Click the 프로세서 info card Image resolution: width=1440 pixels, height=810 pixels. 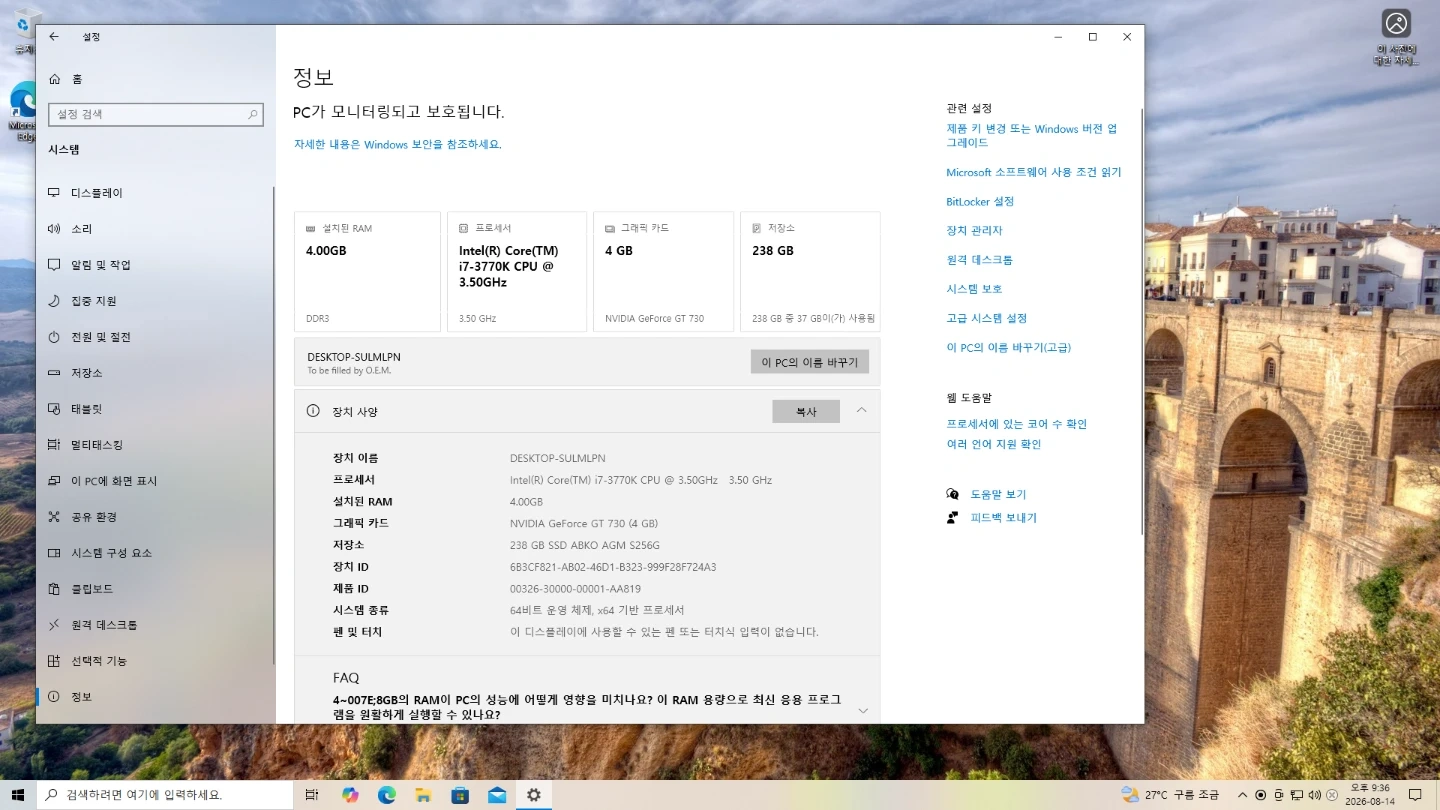[x=516, y=271]
